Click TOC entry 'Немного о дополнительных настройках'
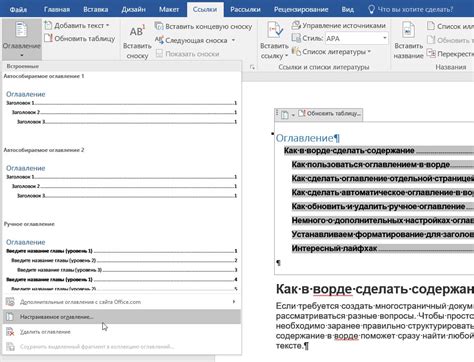 (383, 221)
